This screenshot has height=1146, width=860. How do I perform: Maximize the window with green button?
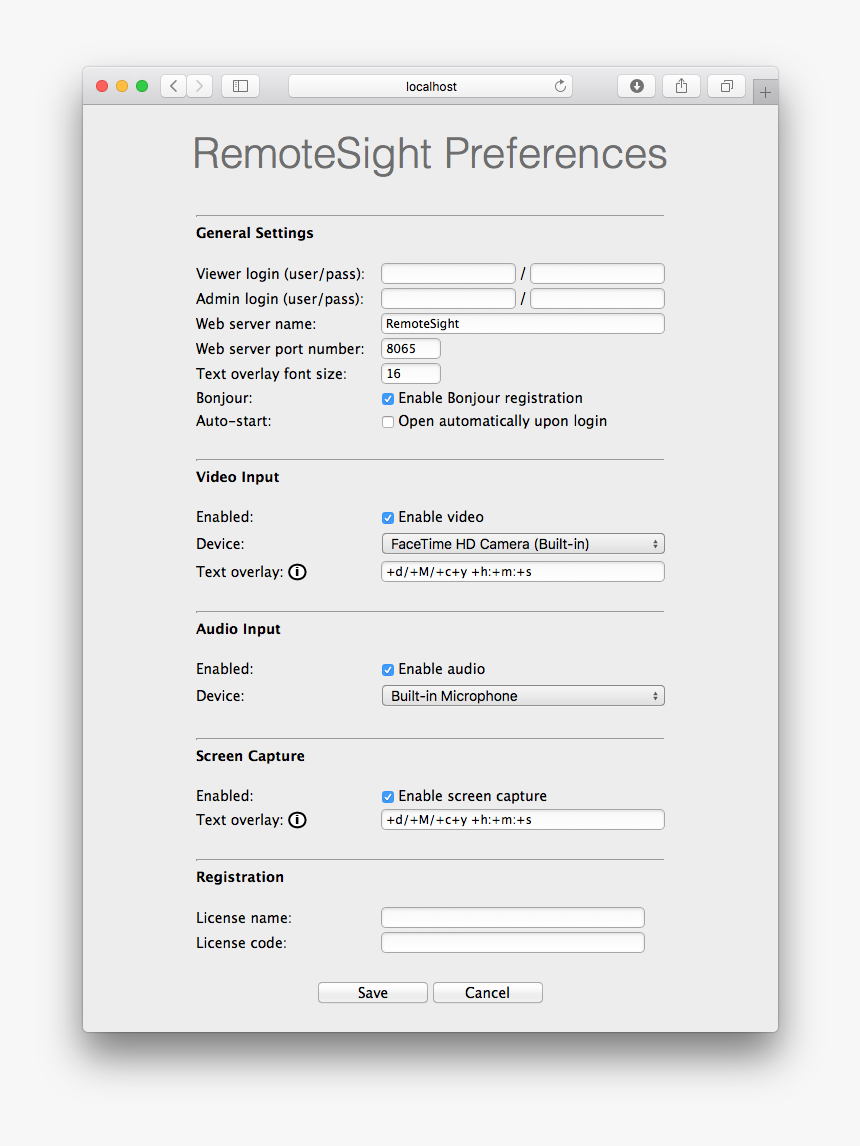coord(142,86)
